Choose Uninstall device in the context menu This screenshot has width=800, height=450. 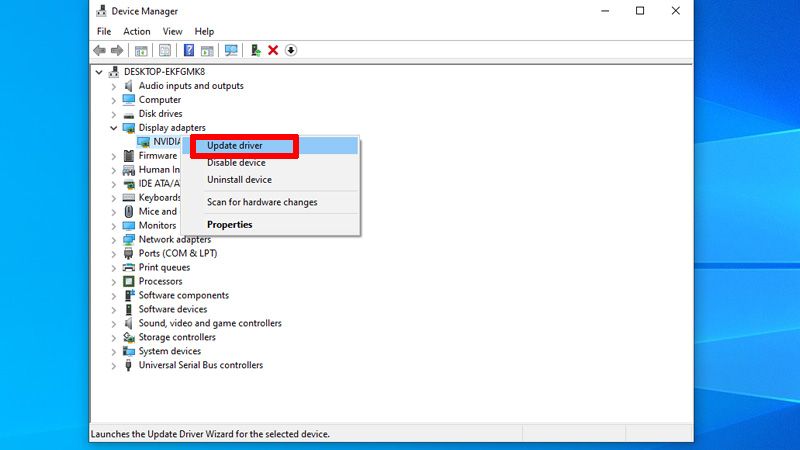click(270, 180)
